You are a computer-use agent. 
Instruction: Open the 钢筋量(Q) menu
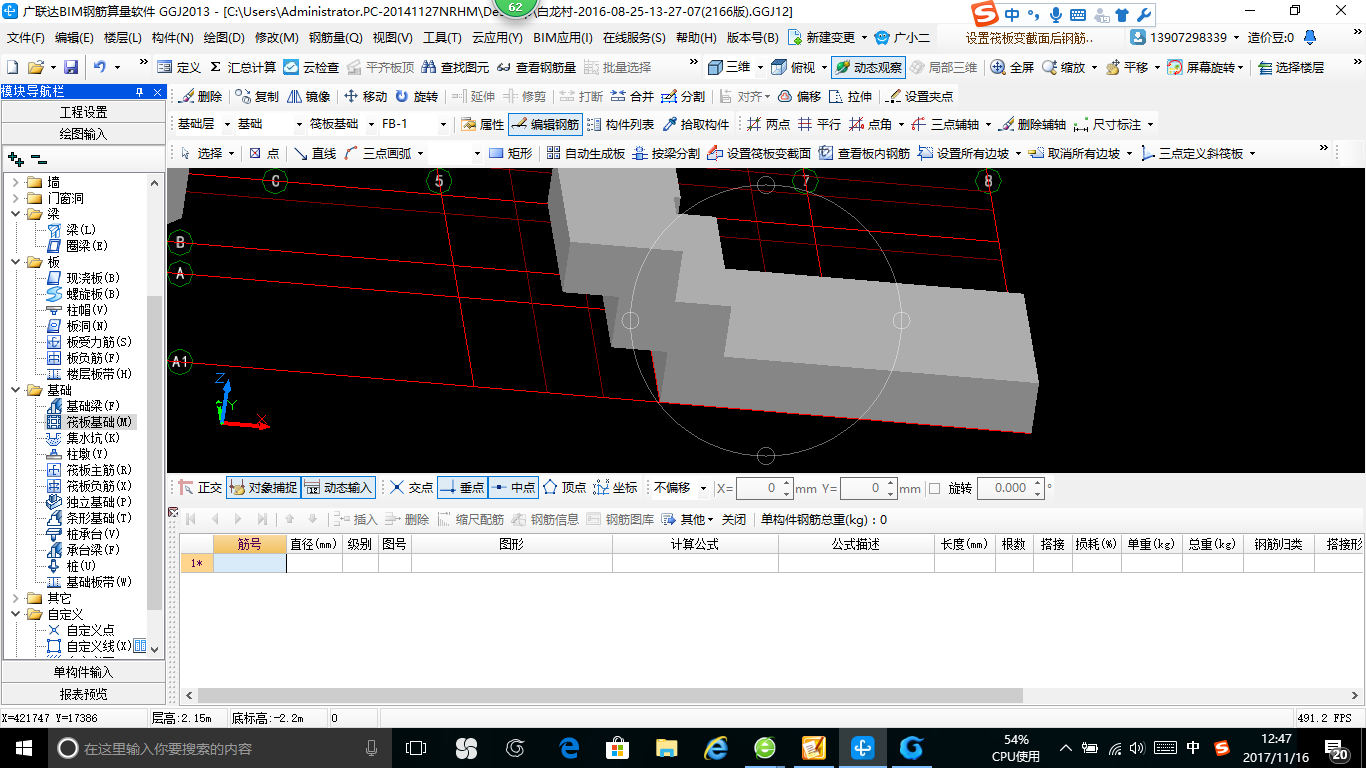(336, 38)
